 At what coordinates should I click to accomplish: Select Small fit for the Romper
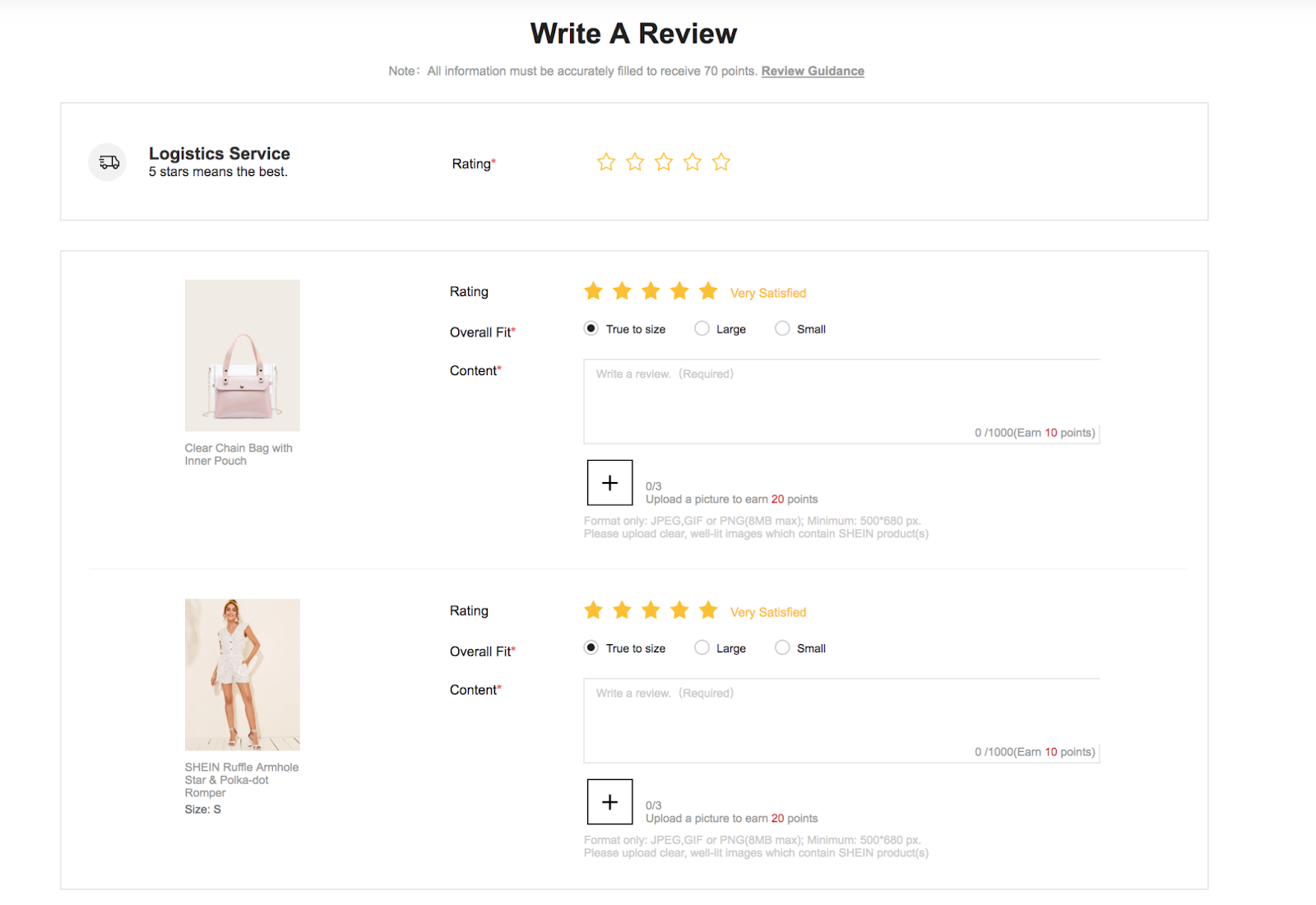[x=782, y=647]
